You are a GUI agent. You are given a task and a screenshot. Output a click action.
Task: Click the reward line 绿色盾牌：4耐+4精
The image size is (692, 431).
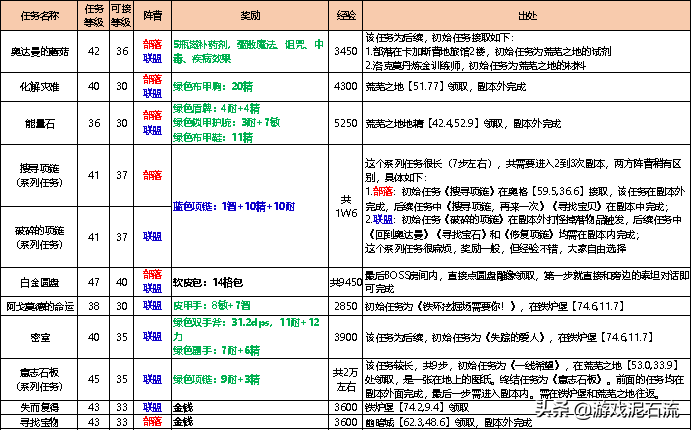coord(216,109)
